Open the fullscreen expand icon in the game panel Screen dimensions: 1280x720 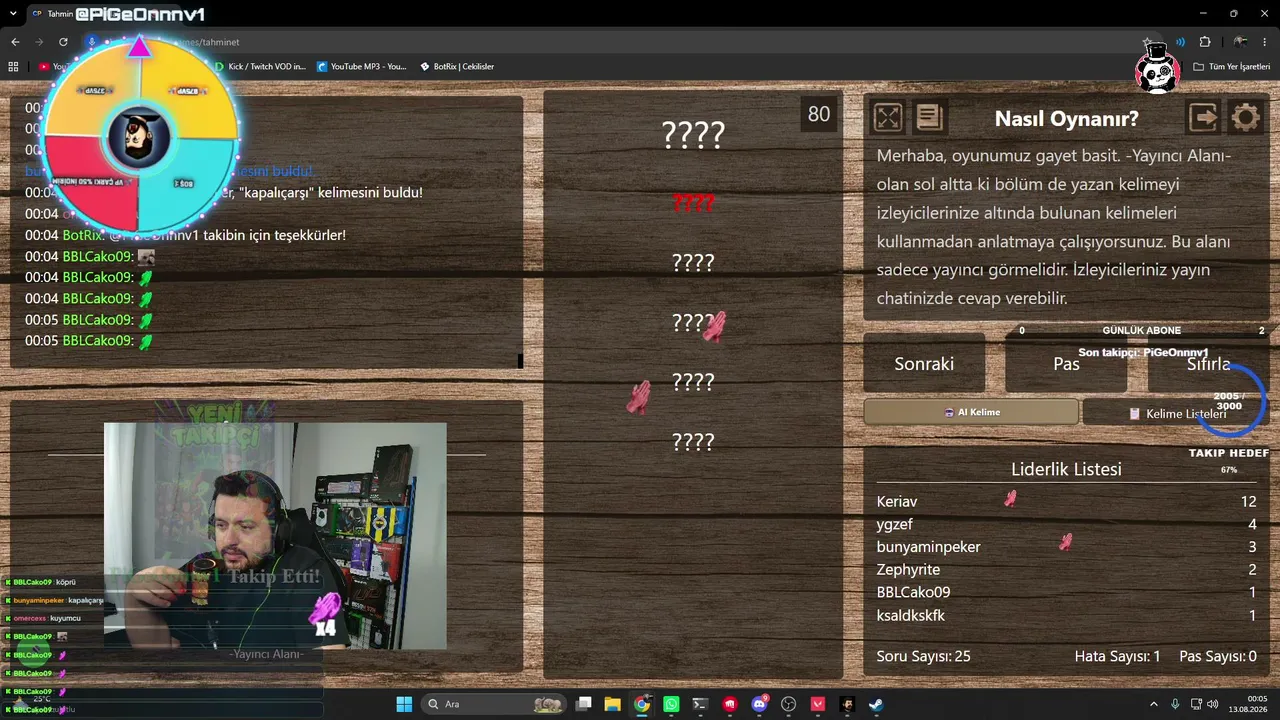click(x=888, y=118)
